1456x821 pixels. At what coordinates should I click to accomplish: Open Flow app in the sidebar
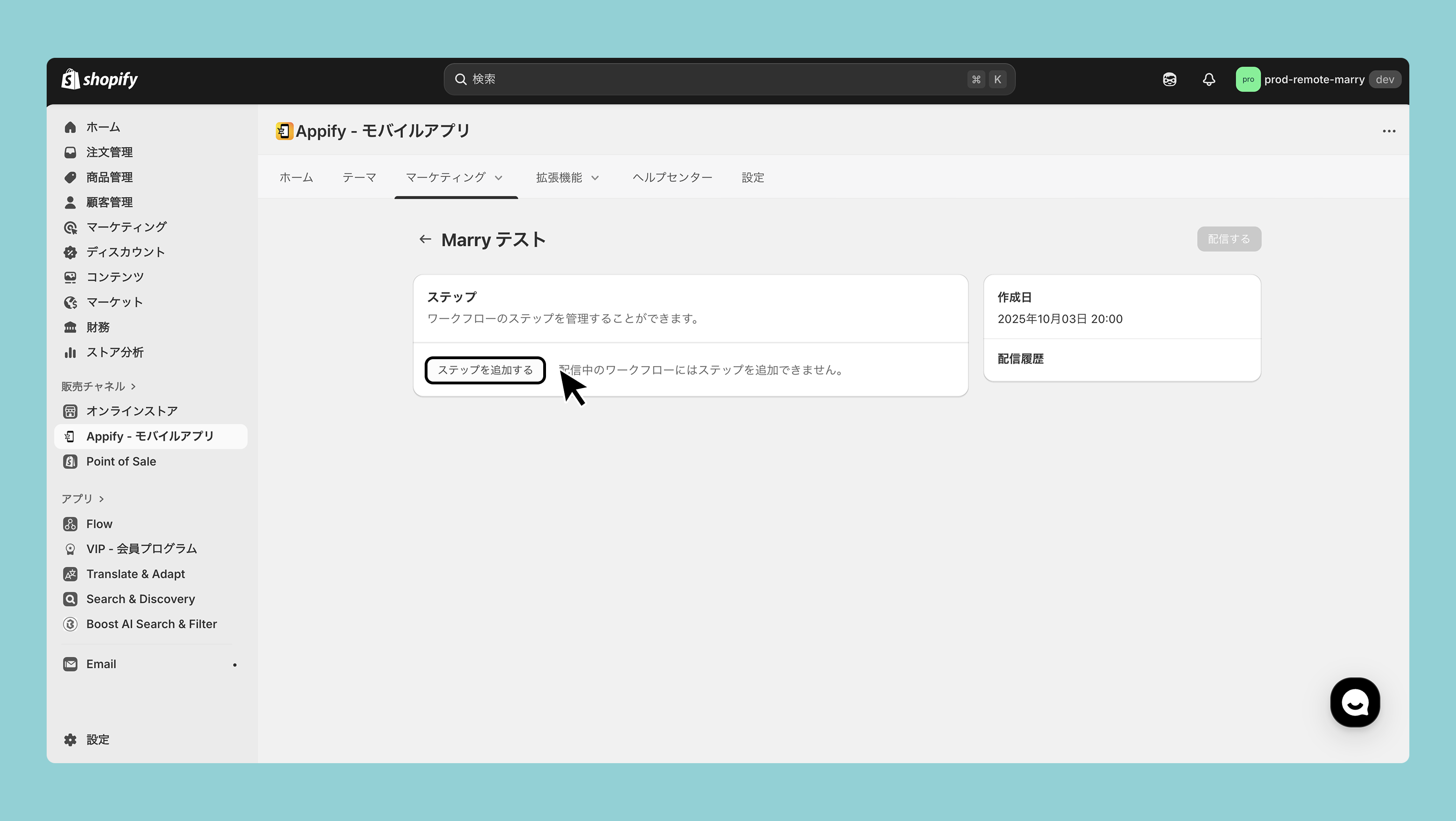point(99,524)
